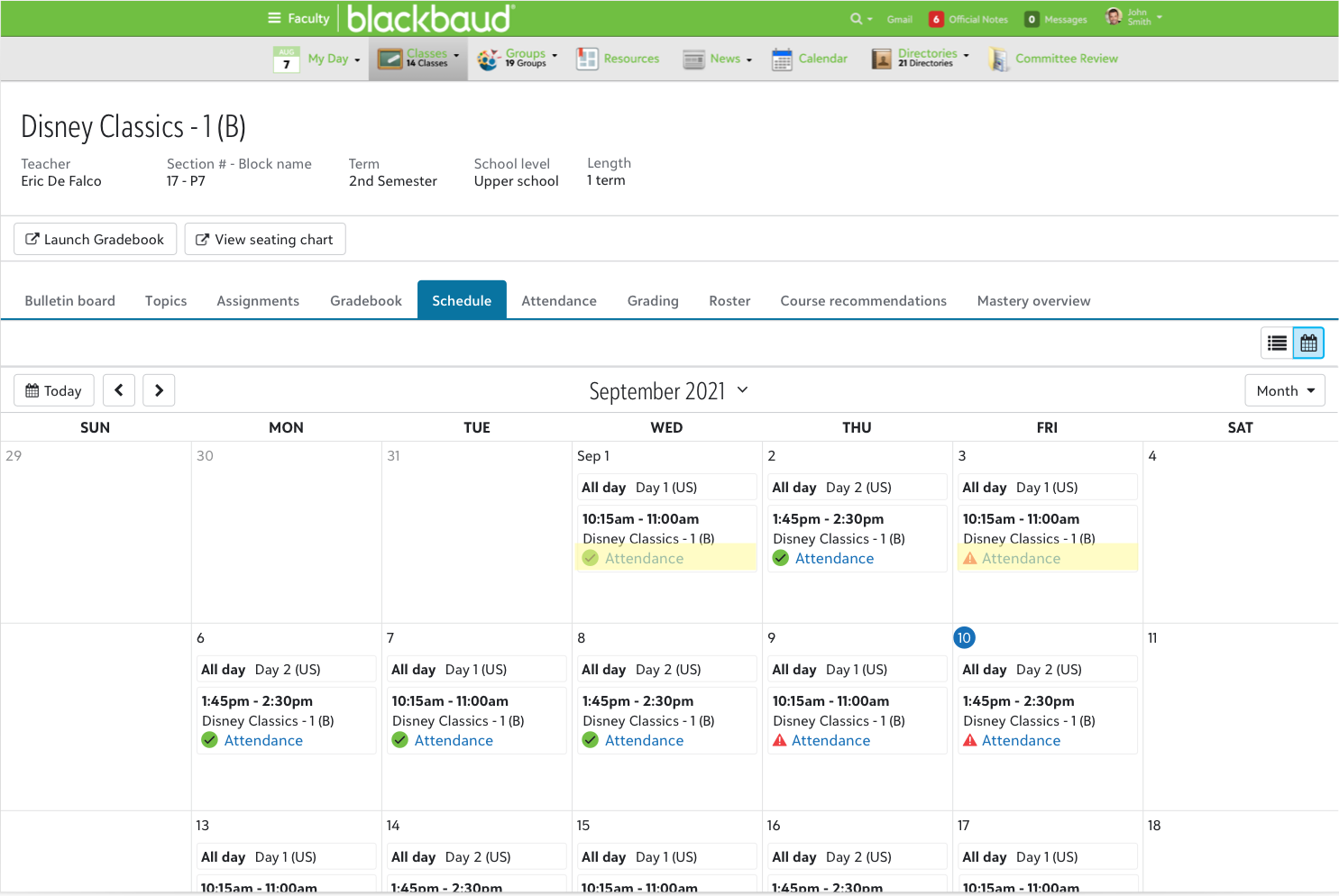Image resolution: width=1339 pixels, height=896 pixels.
Task: Open the Faculty hamburger menu icon
Action: tap(274, 18)
